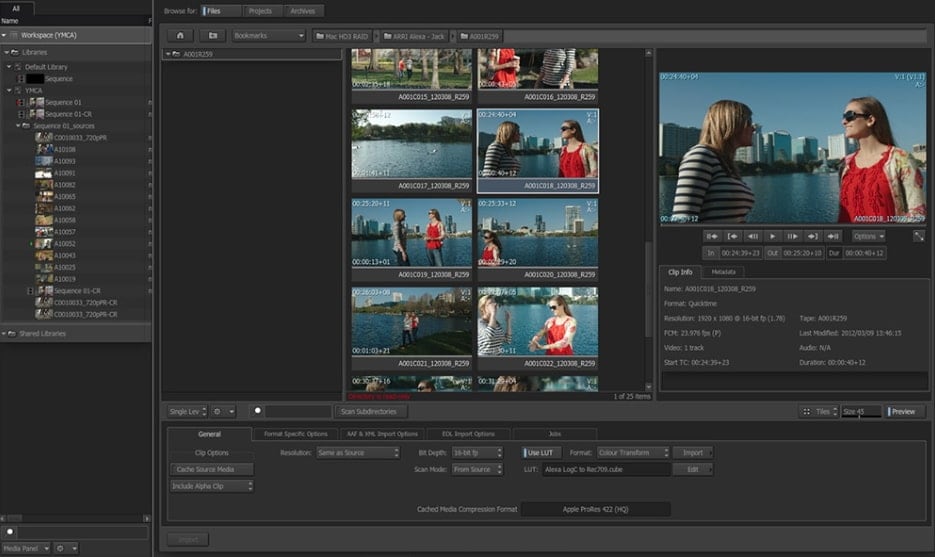Click the thumbnail Size 45 slider field
The width and height of the screenshot is (935, 557).
tap(860, 411)
